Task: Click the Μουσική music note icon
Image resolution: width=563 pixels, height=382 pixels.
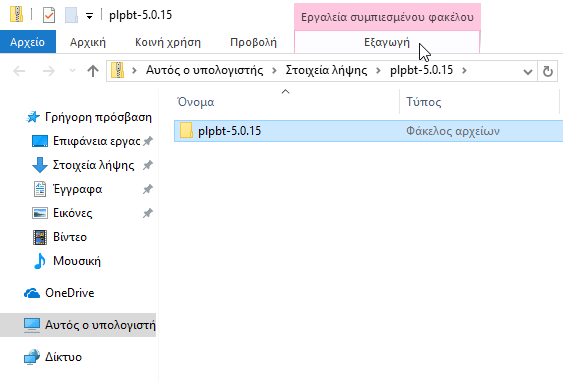Action: (x=39, y=261)
